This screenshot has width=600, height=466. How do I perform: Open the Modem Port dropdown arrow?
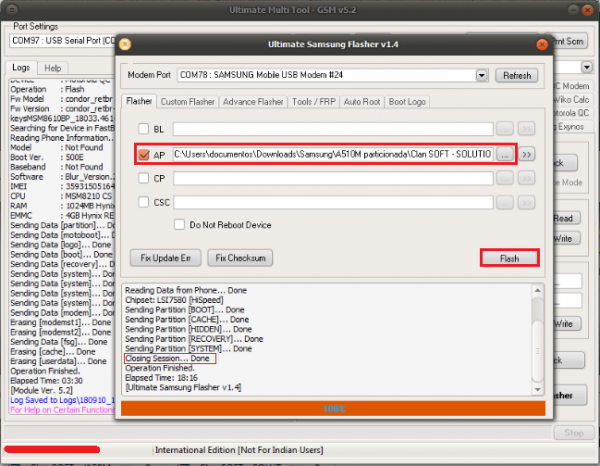(482, 75)
